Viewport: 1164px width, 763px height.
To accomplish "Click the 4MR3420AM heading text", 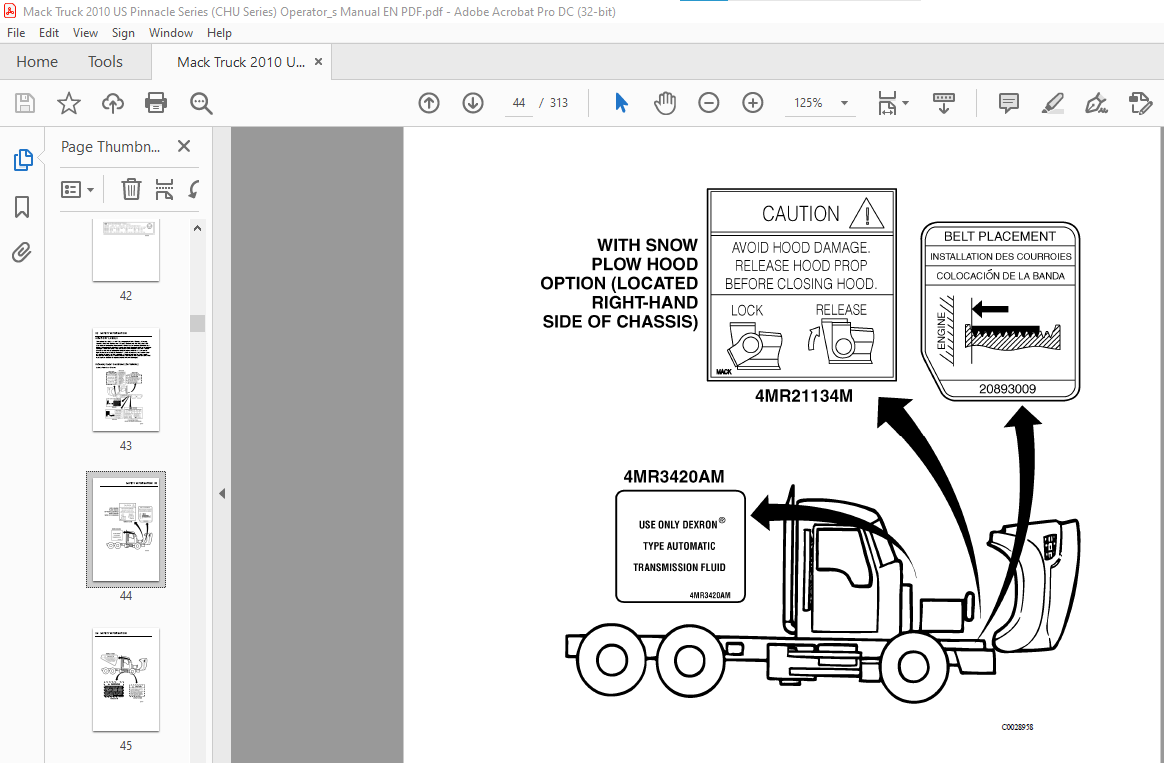I will pyautogui.click(x=673, y=477).
